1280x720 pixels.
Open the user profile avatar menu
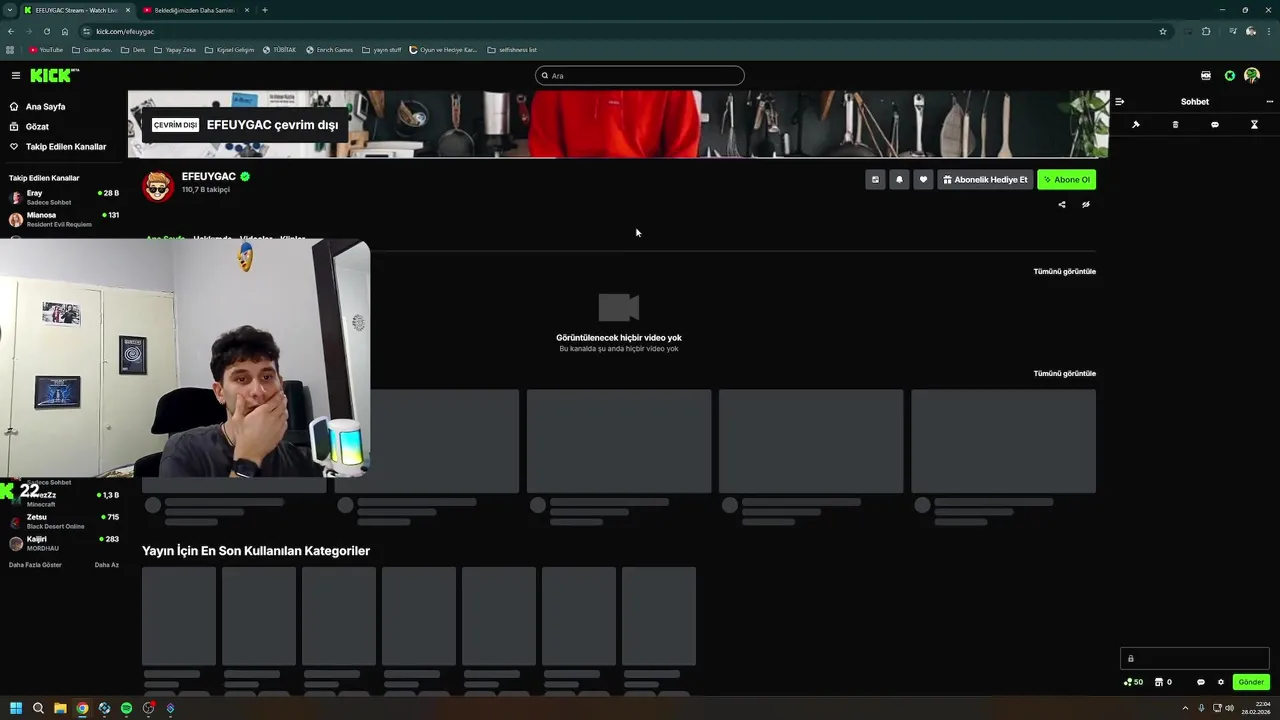tap(1252, 75)
